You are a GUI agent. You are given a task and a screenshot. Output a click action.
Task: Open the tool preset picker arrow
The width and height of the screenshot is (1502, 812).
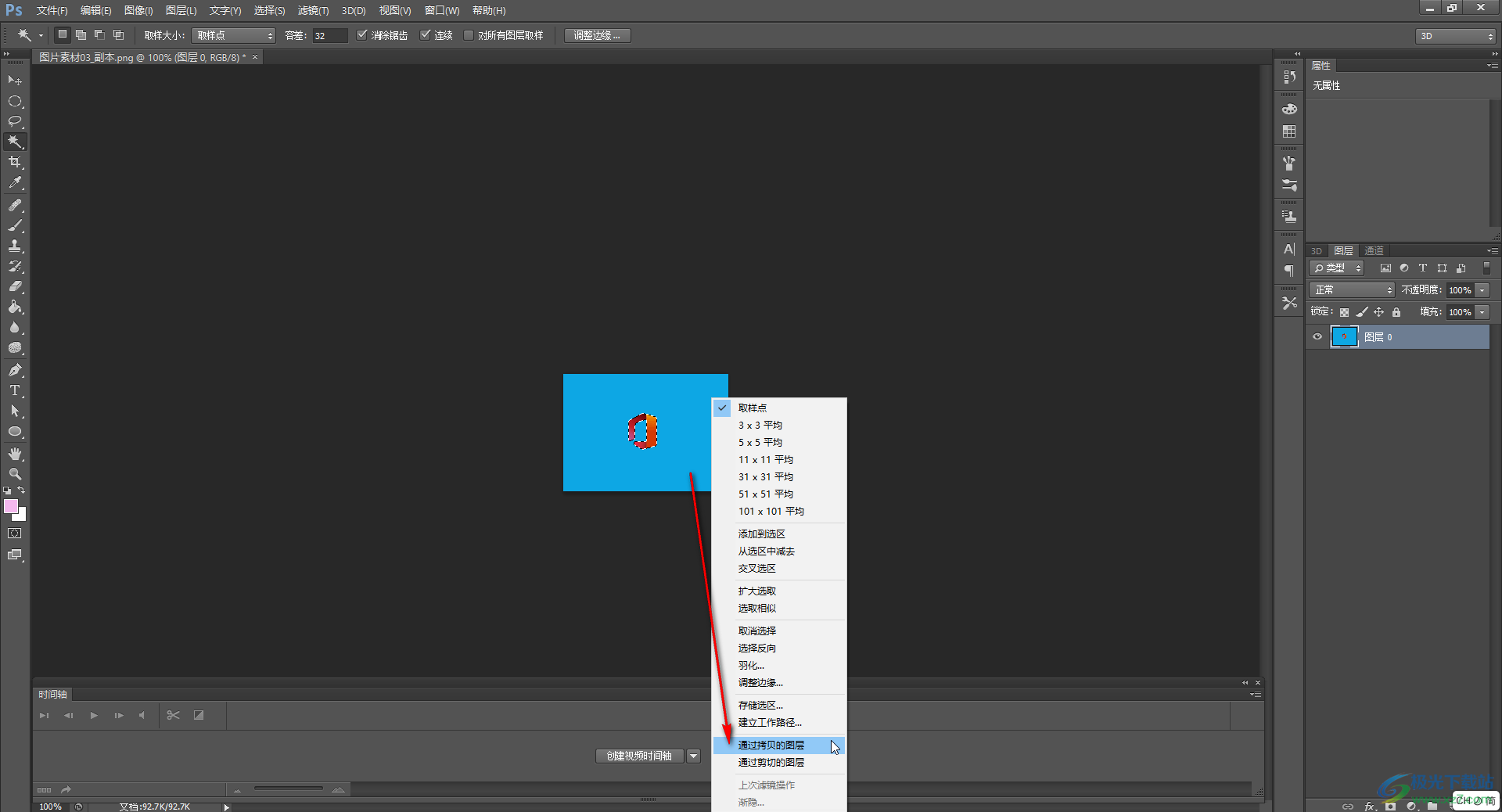41,35
